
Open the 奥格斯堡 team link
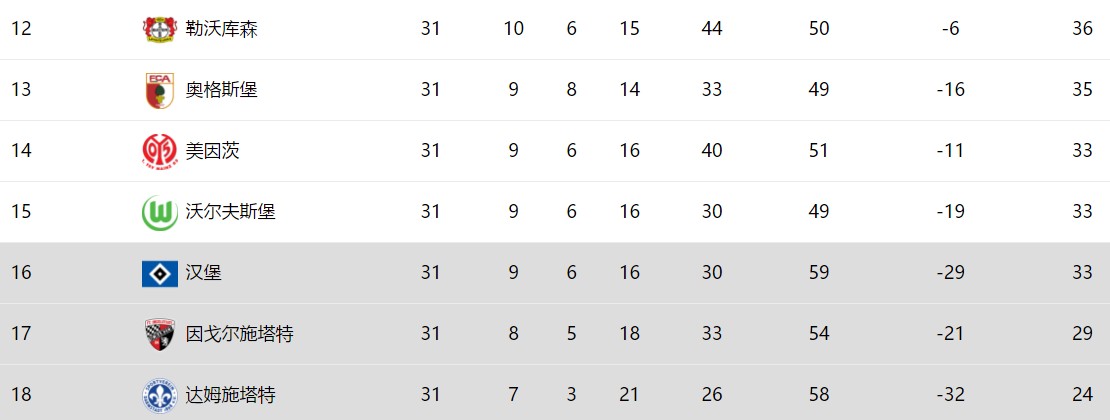point(222,90)
